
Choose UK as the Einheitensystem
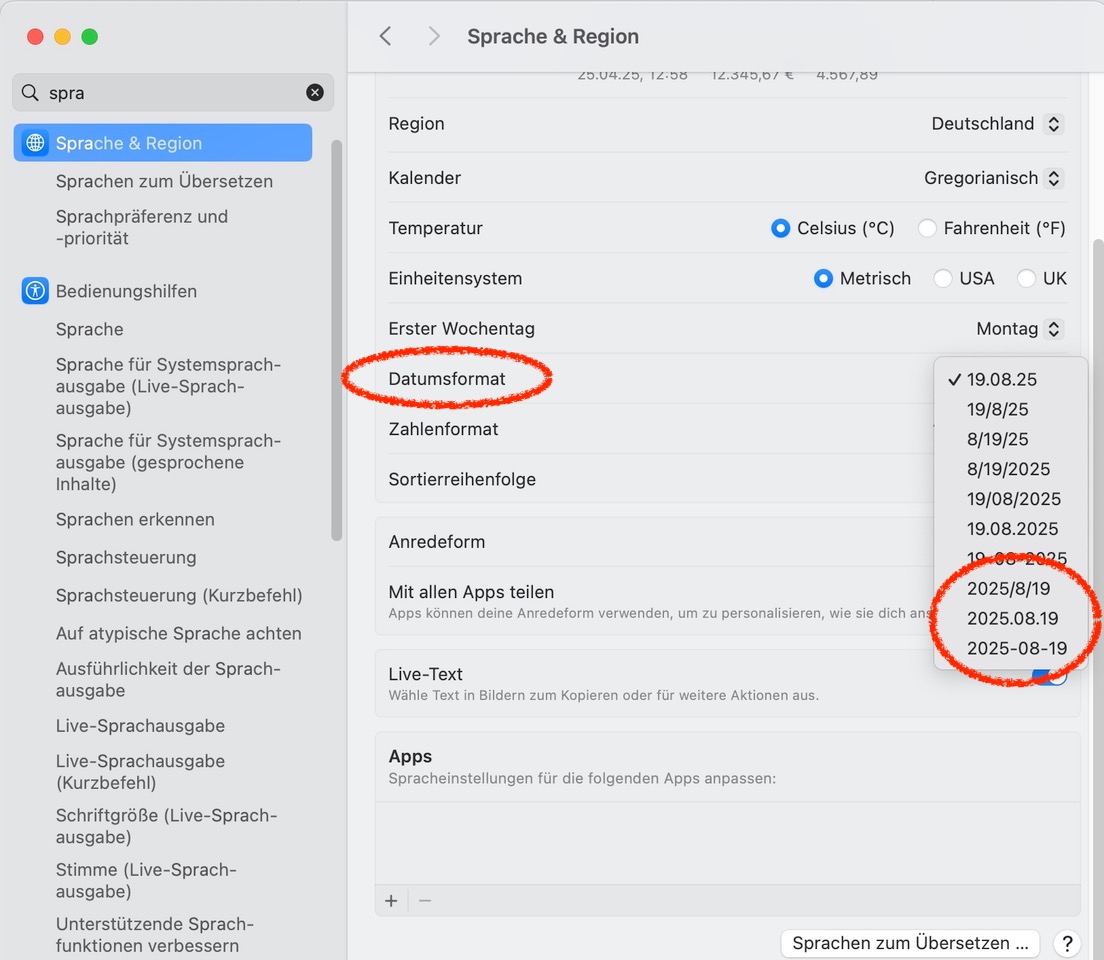tap(1026, 278)
